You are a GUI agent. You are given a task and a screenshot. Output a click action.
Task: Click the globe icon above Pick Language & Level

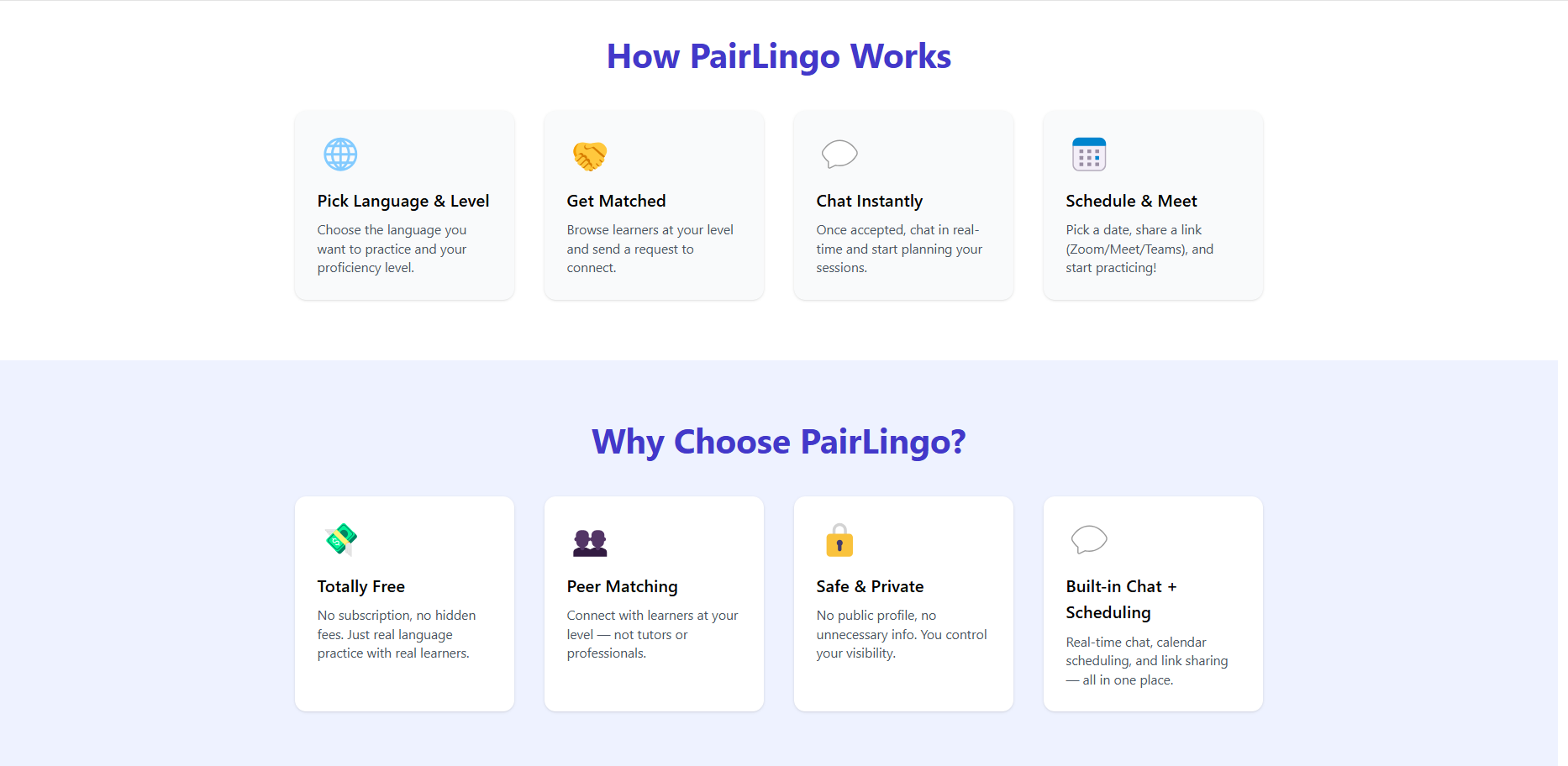click(340, 155)
